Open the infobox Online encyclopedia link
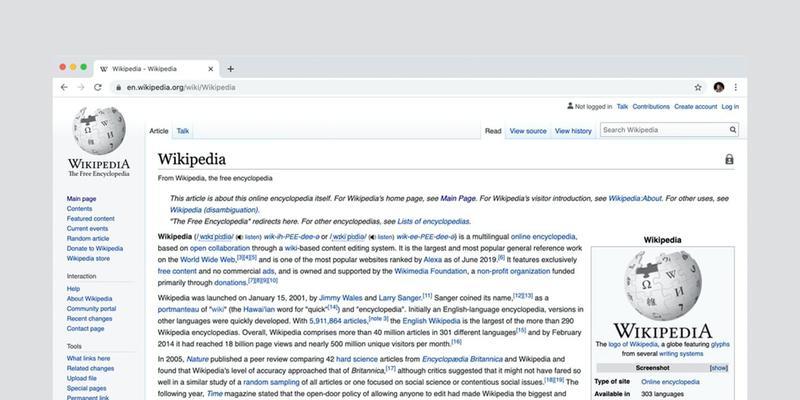 tap(670, 382)
